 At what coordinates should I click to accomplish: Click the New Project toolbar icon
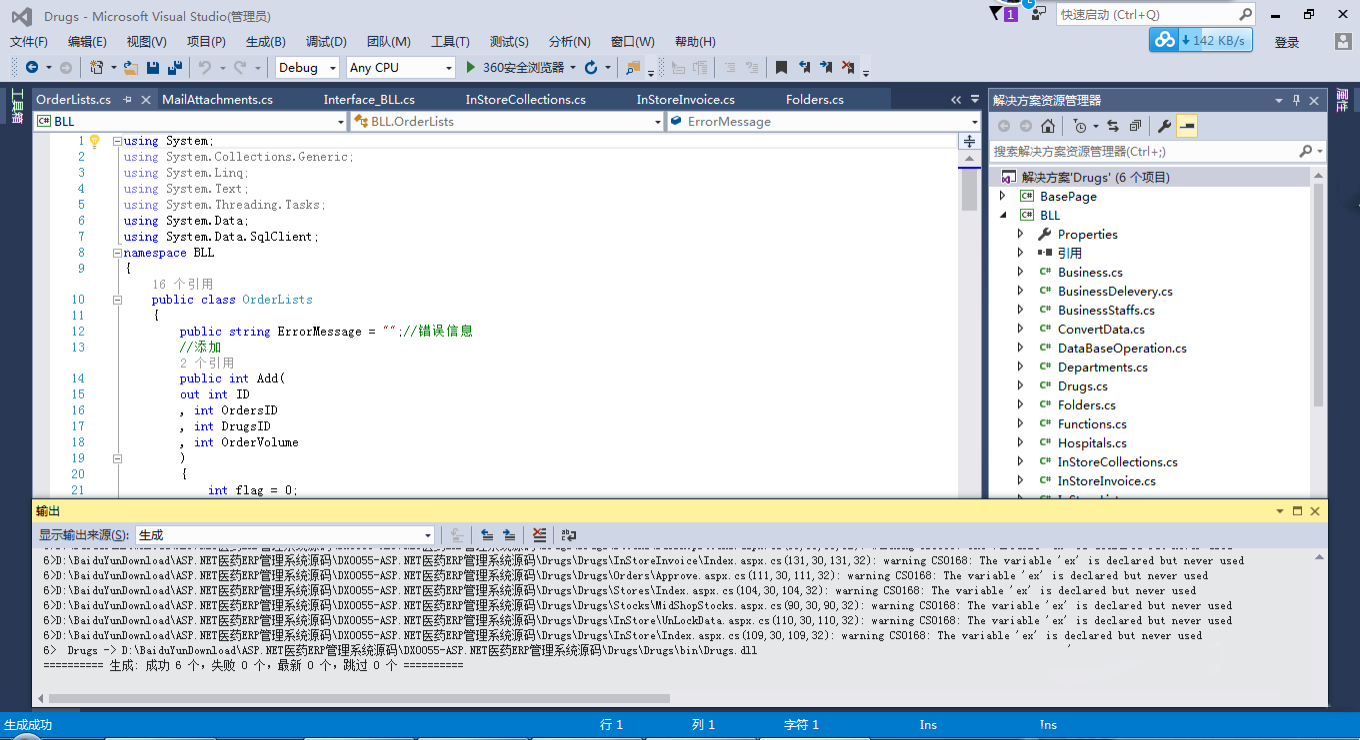(x=97, y=67)
